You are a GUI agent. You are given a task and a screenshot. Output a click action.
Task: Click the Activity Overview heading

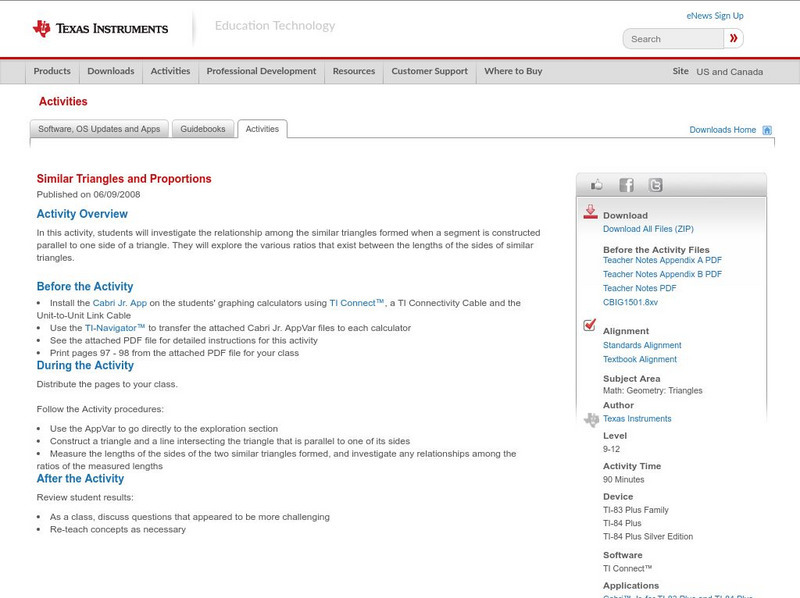tap(82, 214)
